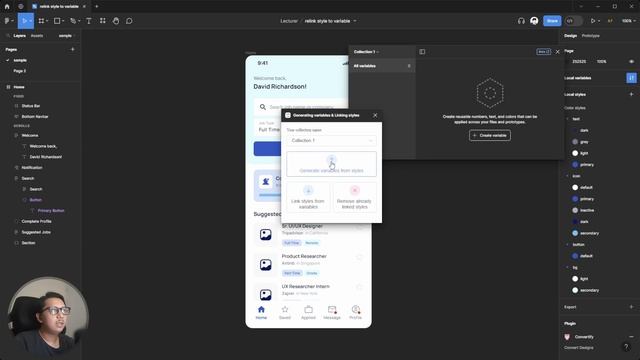Open search icon in layers panel

[8, 36]
